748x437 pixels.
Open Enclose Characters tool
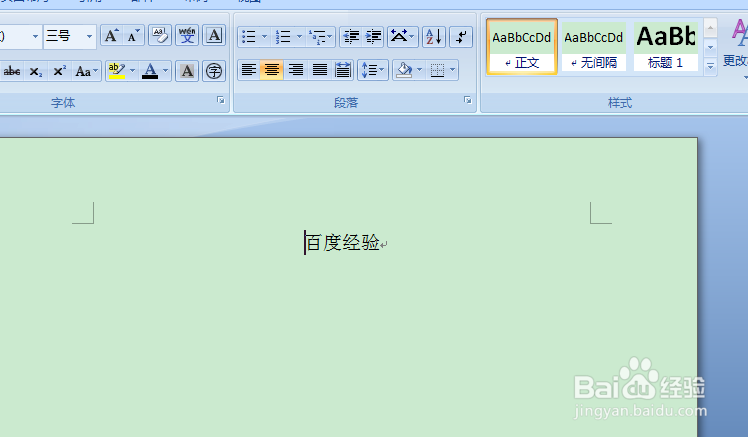214,71
